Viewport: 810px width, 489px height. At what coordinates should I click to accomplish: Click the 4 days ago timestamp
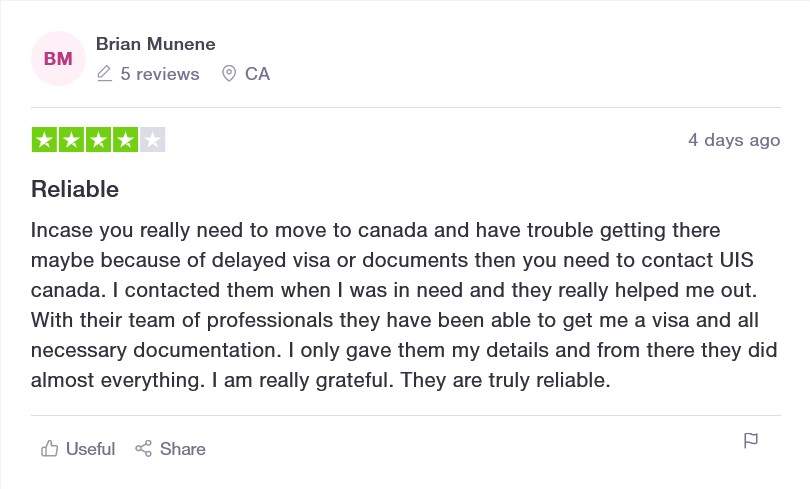734,140
